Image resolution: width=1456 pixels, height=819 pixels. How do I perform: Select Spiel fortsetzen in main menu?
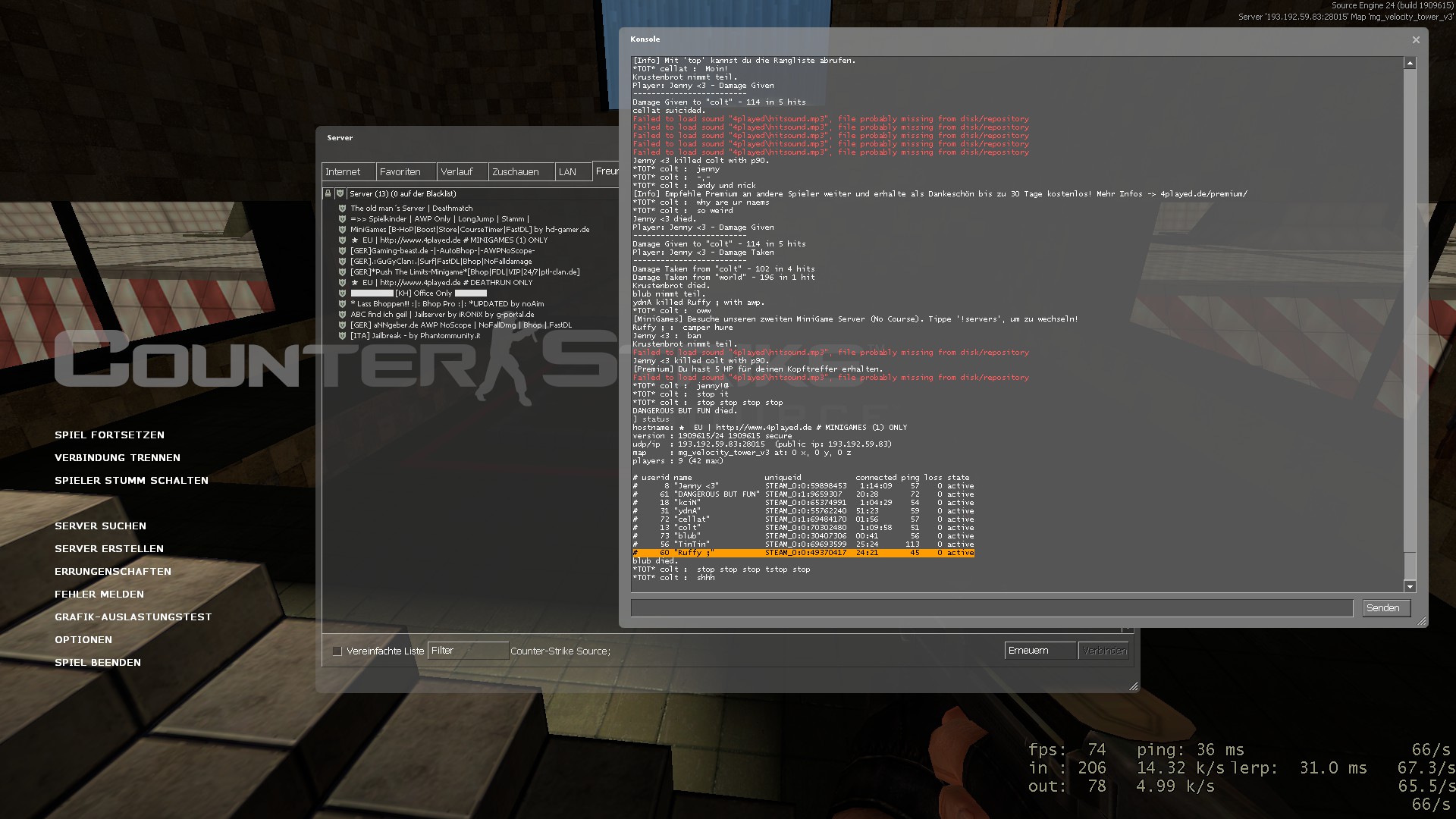click(109, 435)
